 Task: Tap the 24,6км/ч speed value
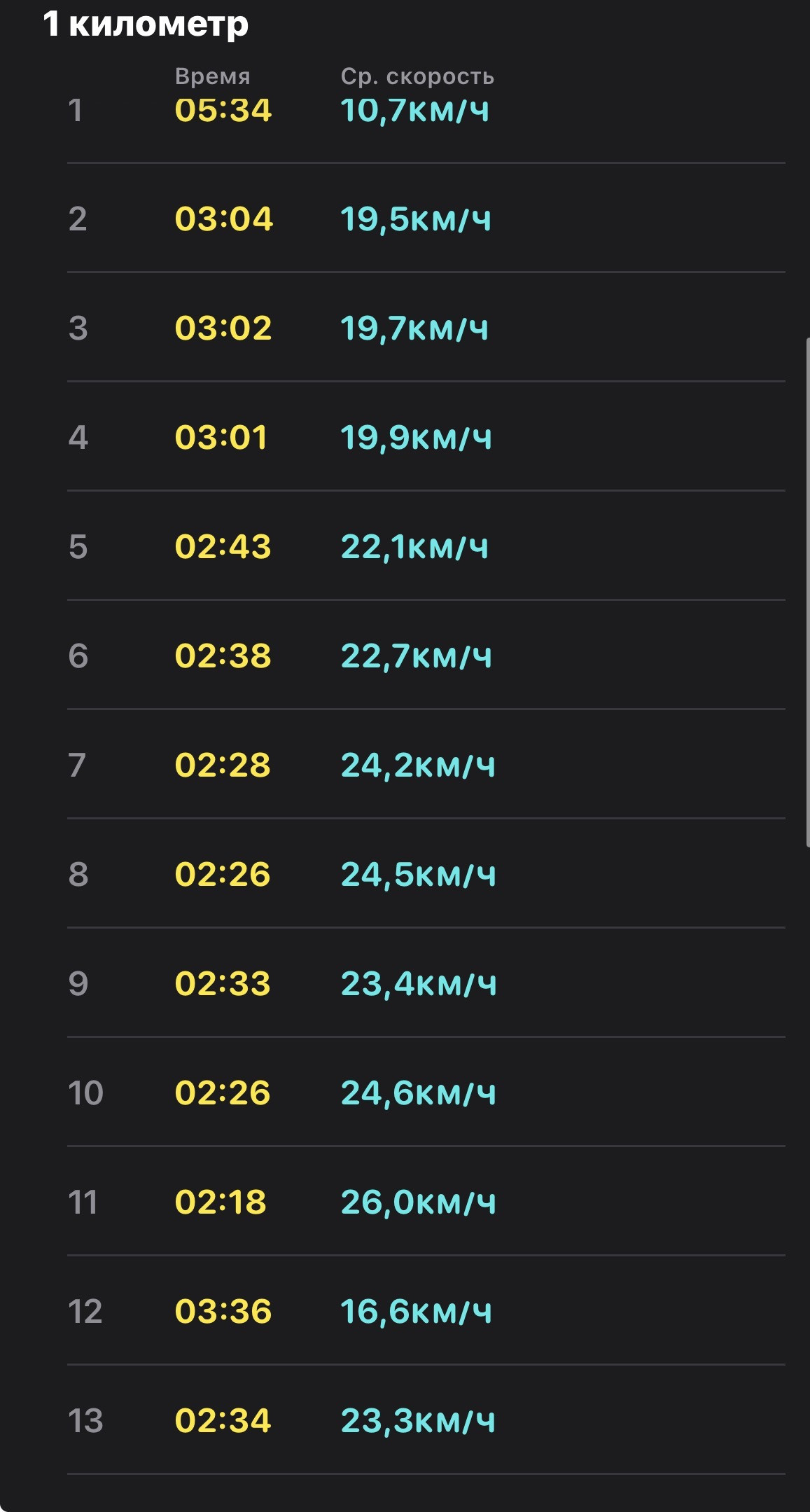419,1093
